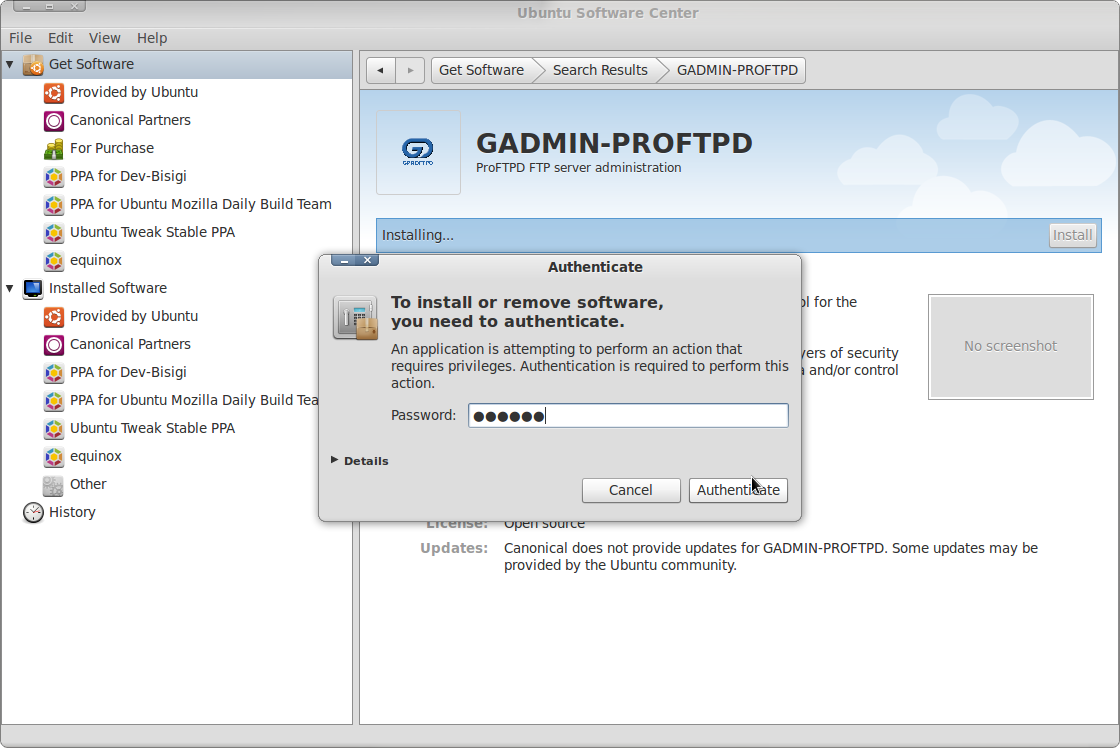Click the Get Software shopping bag icon

pyautogui.click(x=33, y=64)
